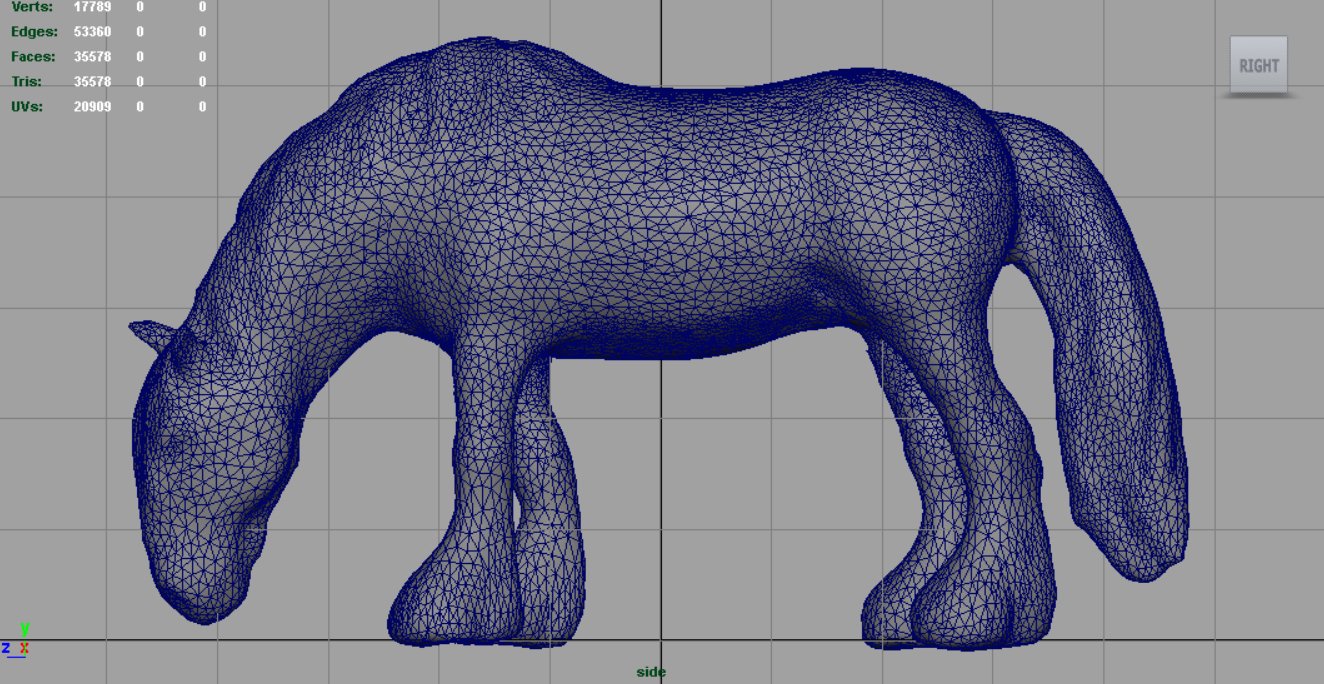The image size is (1324, 684).
Task: Click the 'UVs:' heads-up label
Action: (x=27, y=106)
